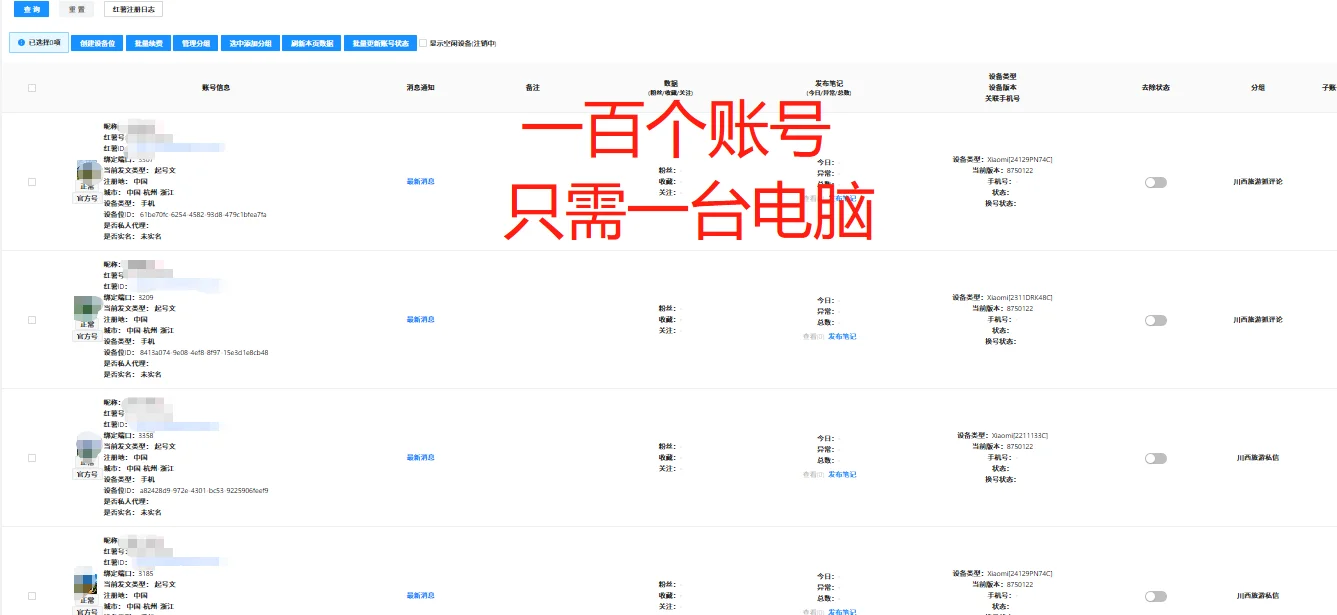The image size is (1337, 615).
Task: 勾选表头的全选复选框
Action: pyautogui.click(x=31, y=87)
